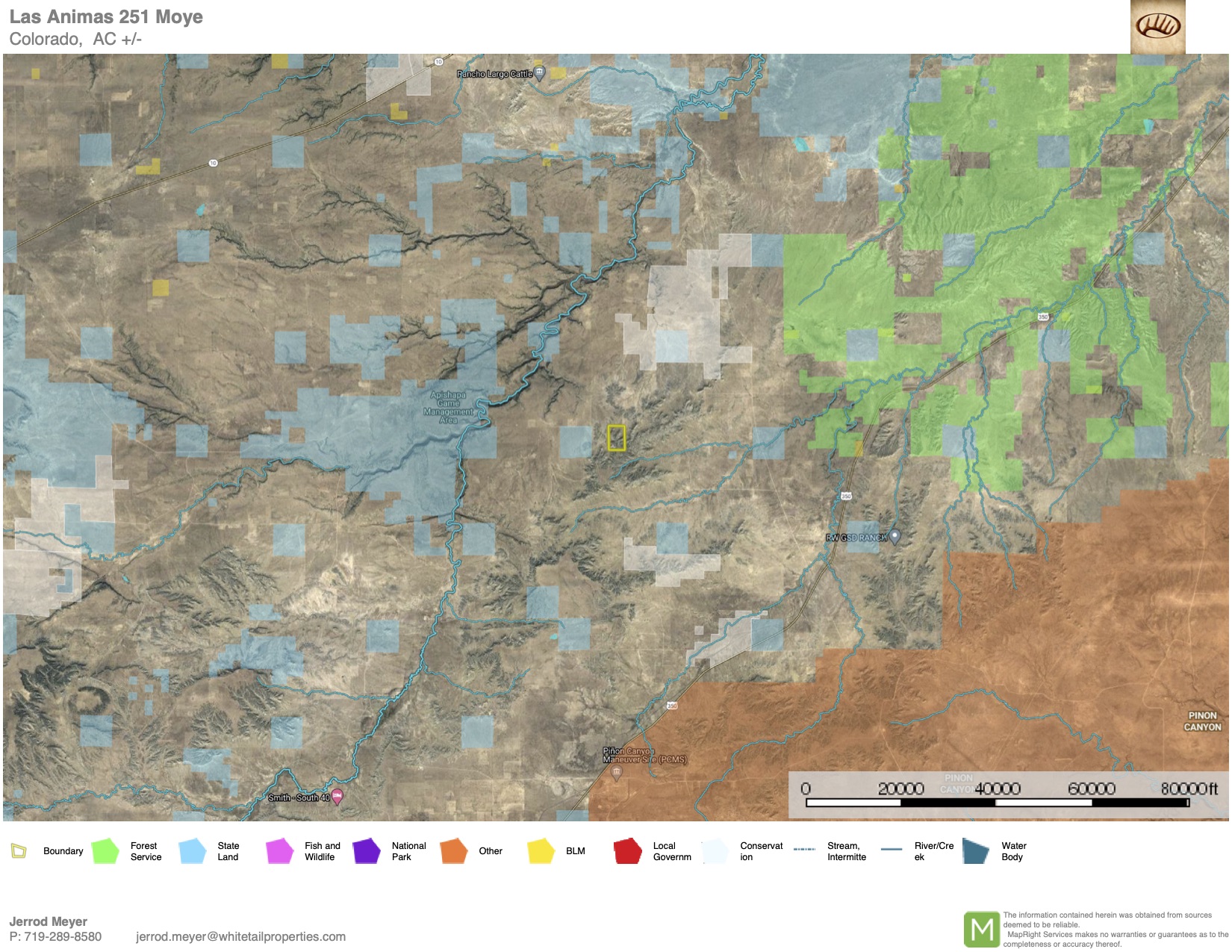Select the red Local Government legend swatch

(x=628, y=850)
